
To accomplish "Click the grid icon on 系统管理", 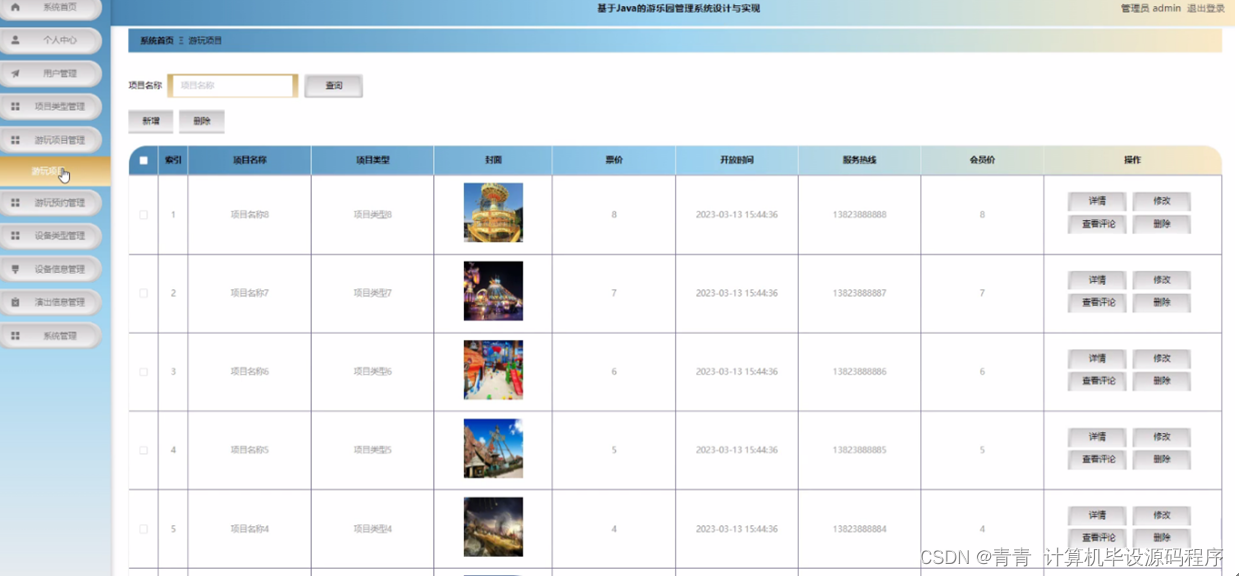I will coord(17,335).
